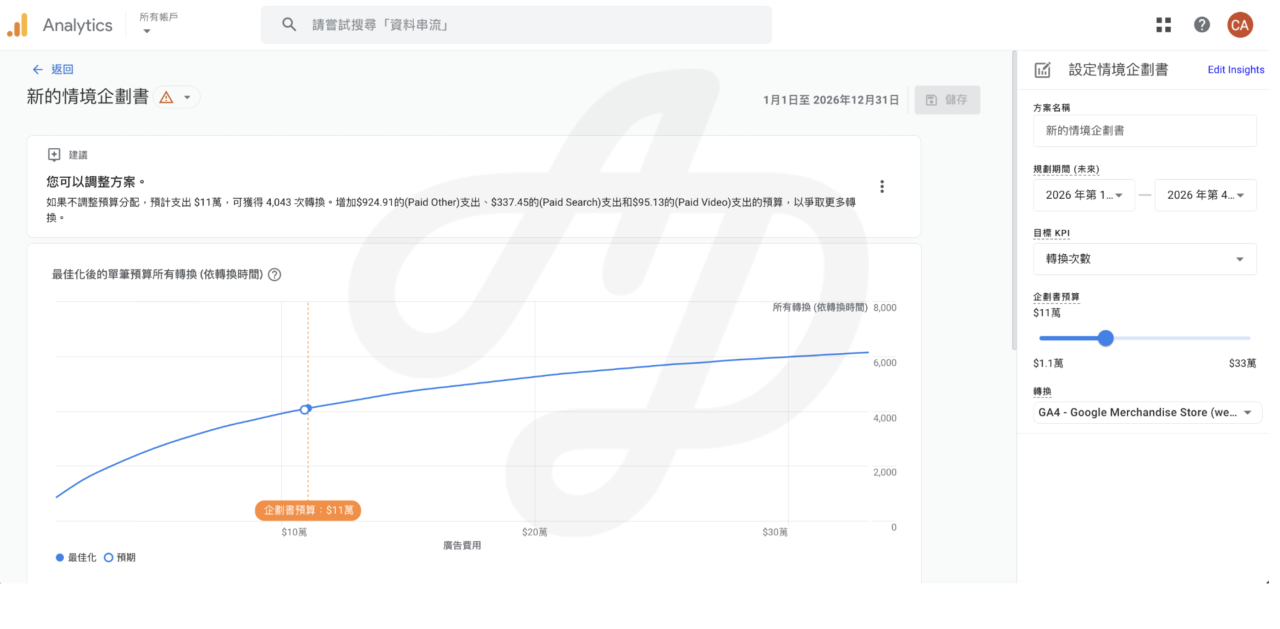Open the Google apps grid icon
The image size is (1280, 629).
pyautogui.click(x=1163, y=25)
